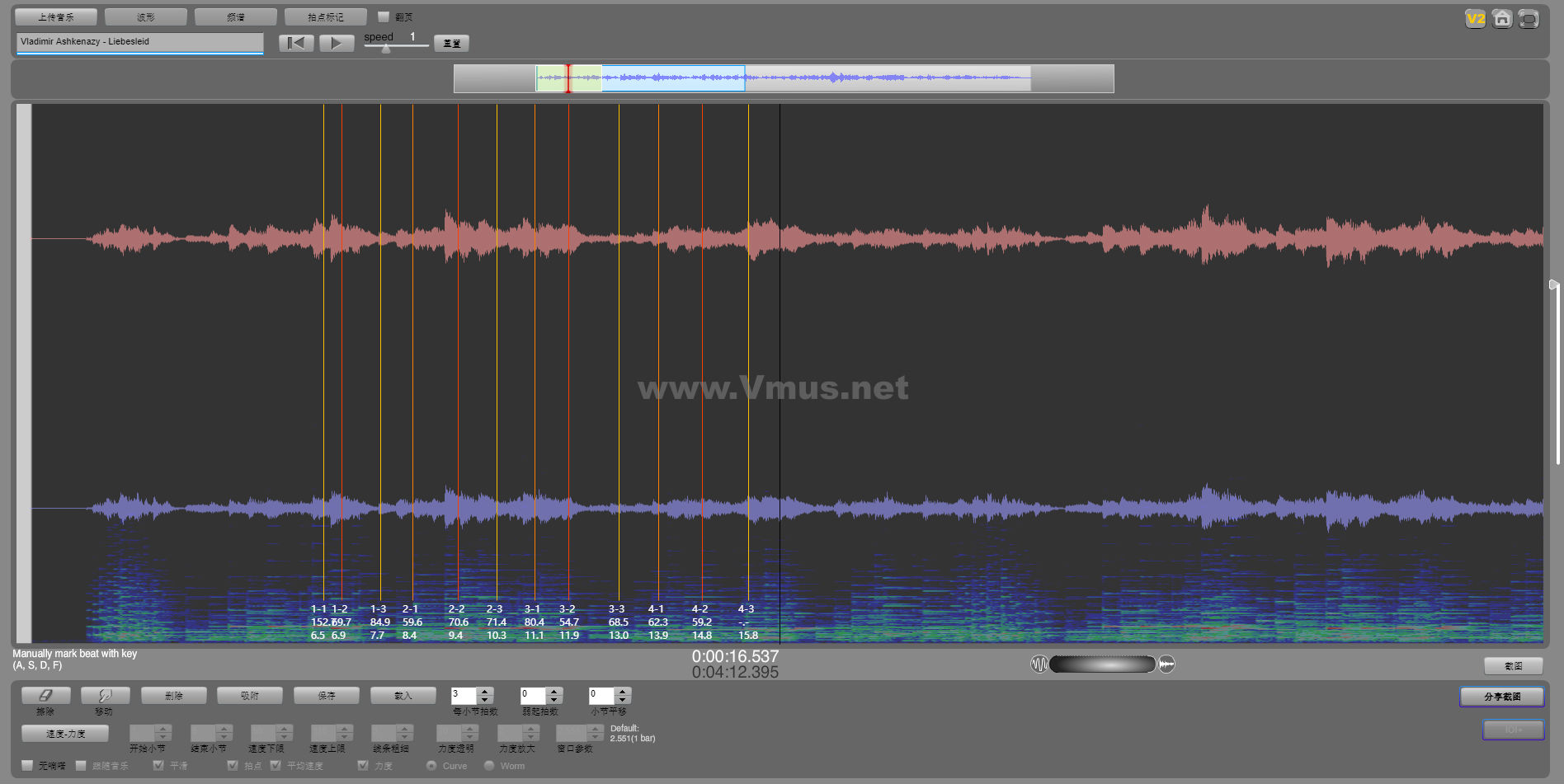Click the 分享截图 button

pos(1501,697)
